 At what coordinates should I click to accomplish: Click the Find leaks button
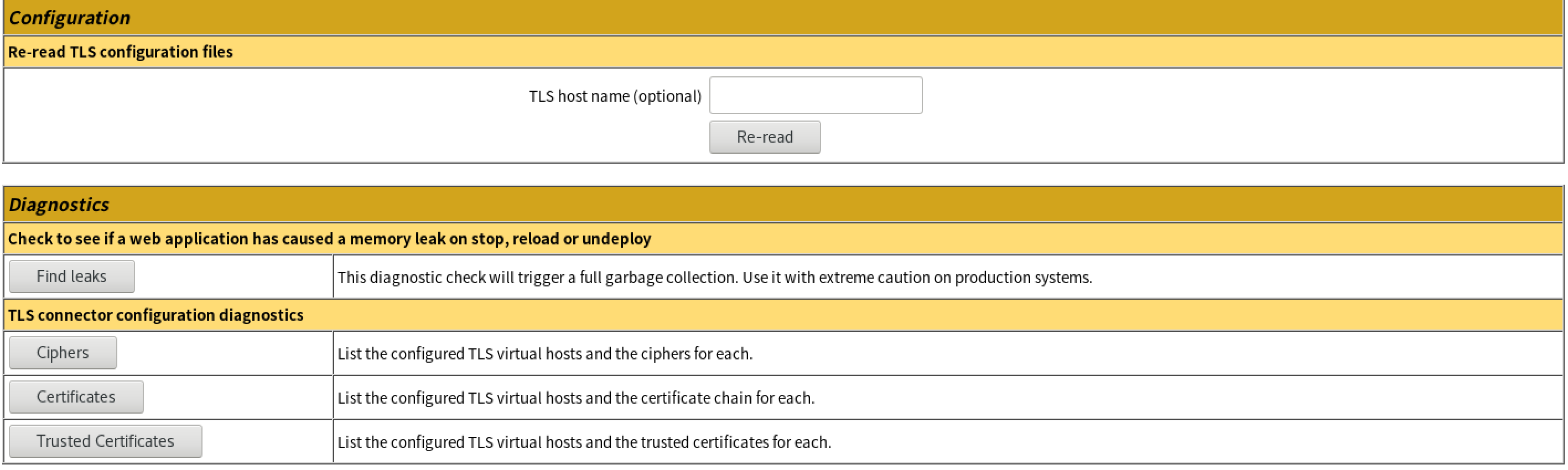pyautogui.click(x=71, y=276)
